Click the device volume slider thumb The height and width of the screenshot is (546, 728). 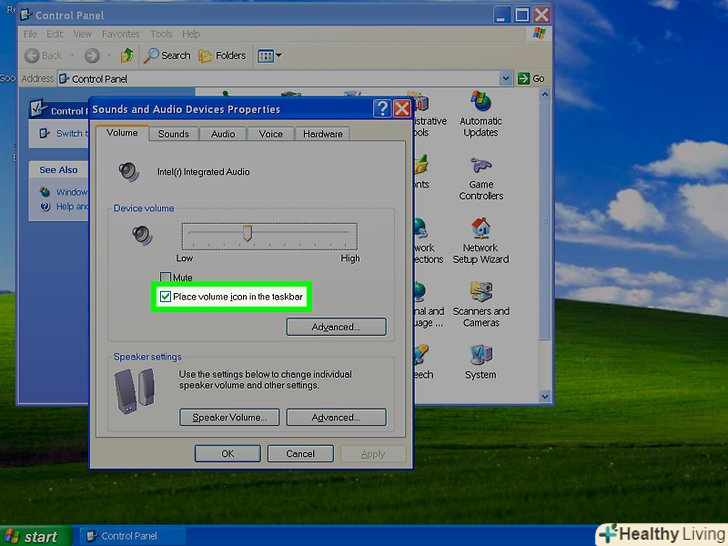pyautogui.click(x=247, y=233)
